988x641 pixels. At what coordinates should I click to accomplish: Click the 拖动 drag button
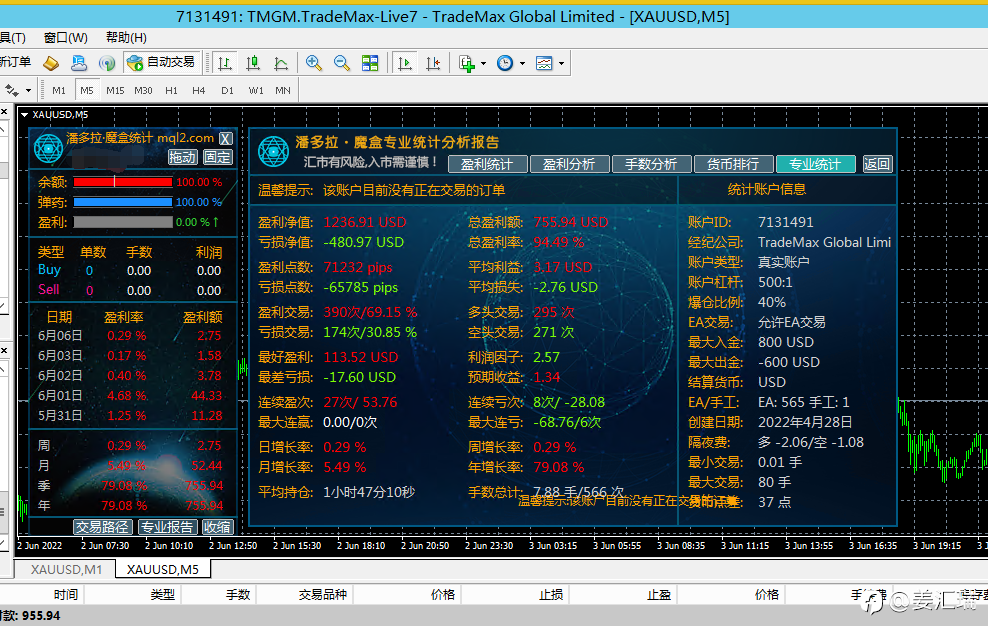click(183, 157)
